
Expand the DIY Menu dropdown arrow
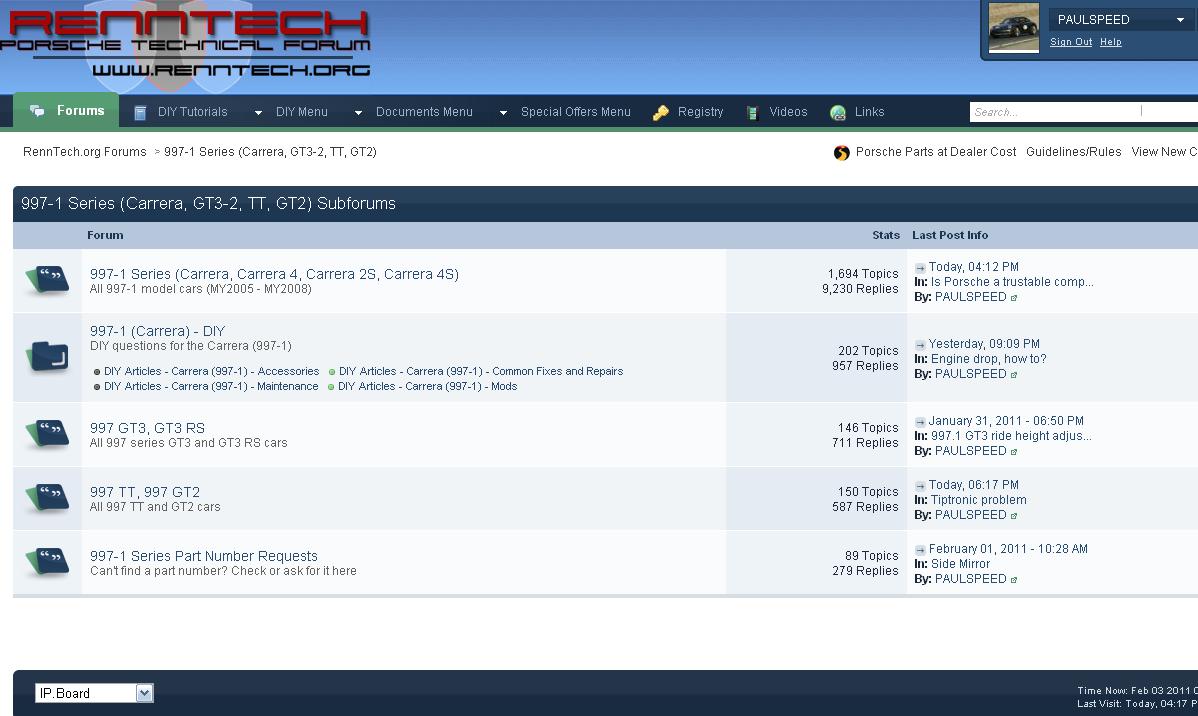[358, 113]
